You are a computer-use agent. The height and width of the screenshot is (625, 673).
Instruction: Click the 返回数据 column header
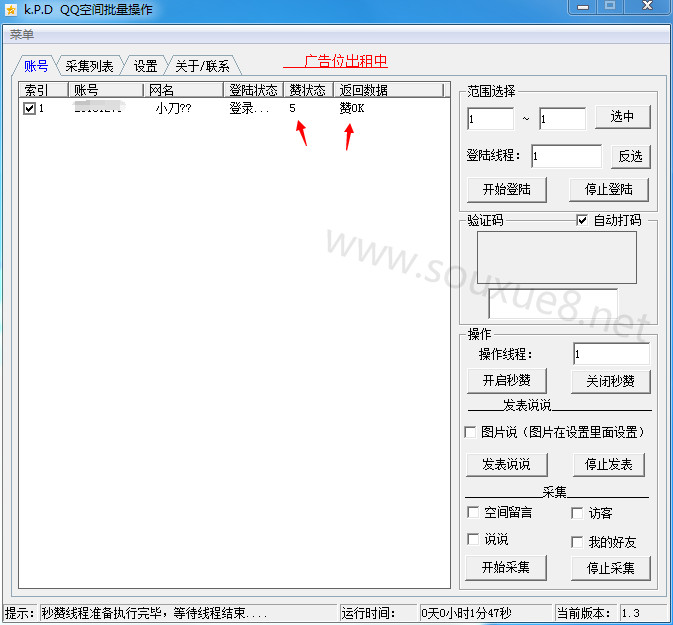[x=388, y=90]
